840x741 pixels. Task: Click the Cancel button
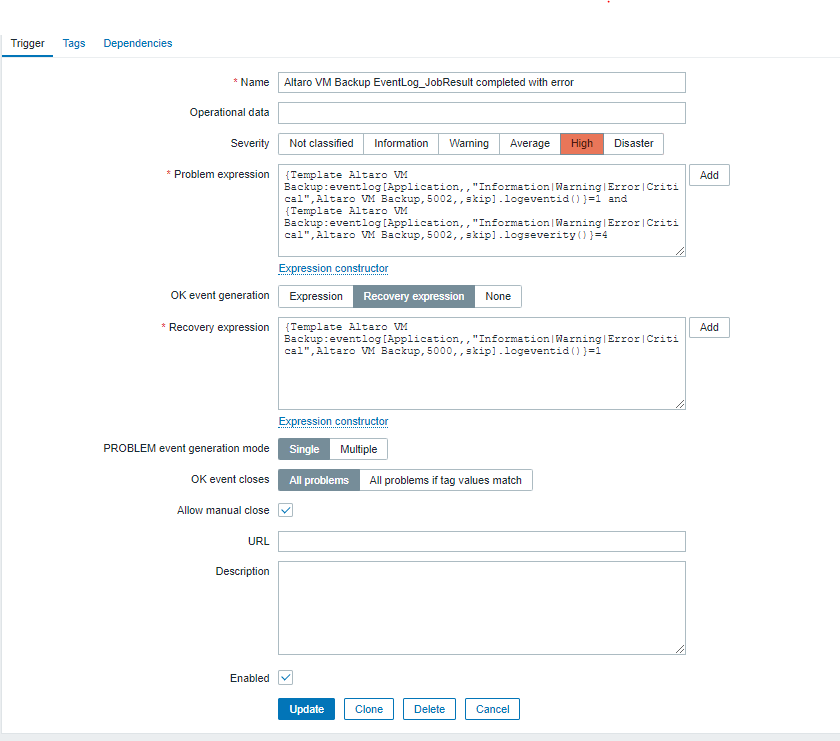(492, 709)
